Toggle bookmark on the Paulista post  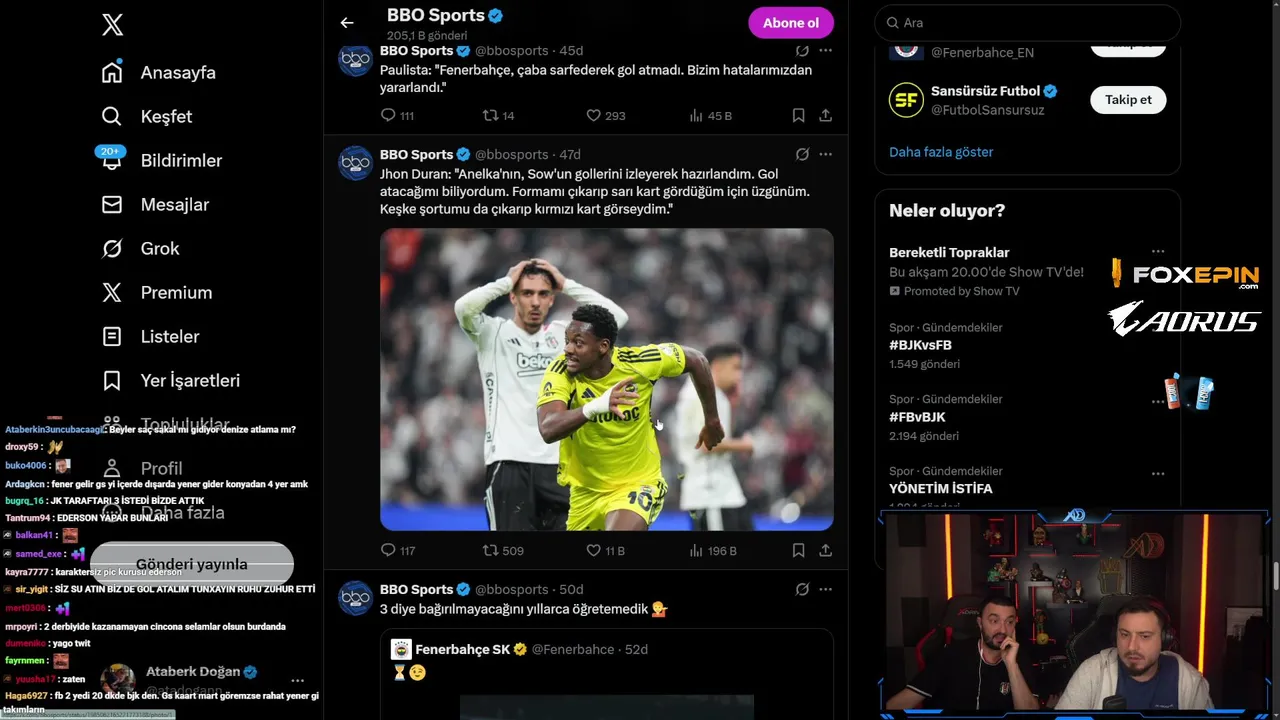click(798, 116)
